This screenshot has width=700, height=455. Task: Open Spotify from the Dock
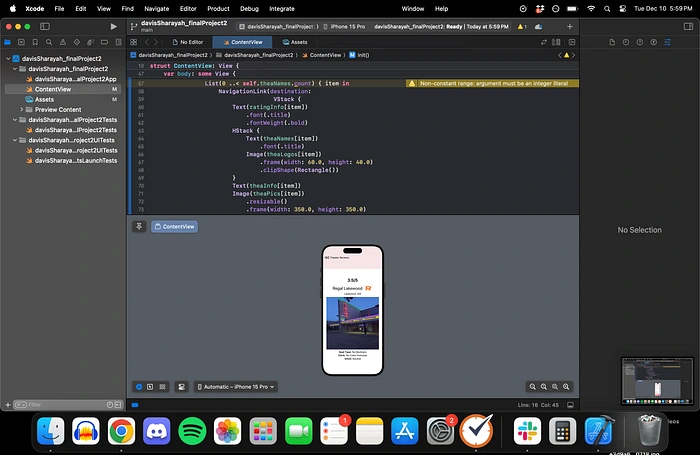pyautogui.click(x=192, y=431)
